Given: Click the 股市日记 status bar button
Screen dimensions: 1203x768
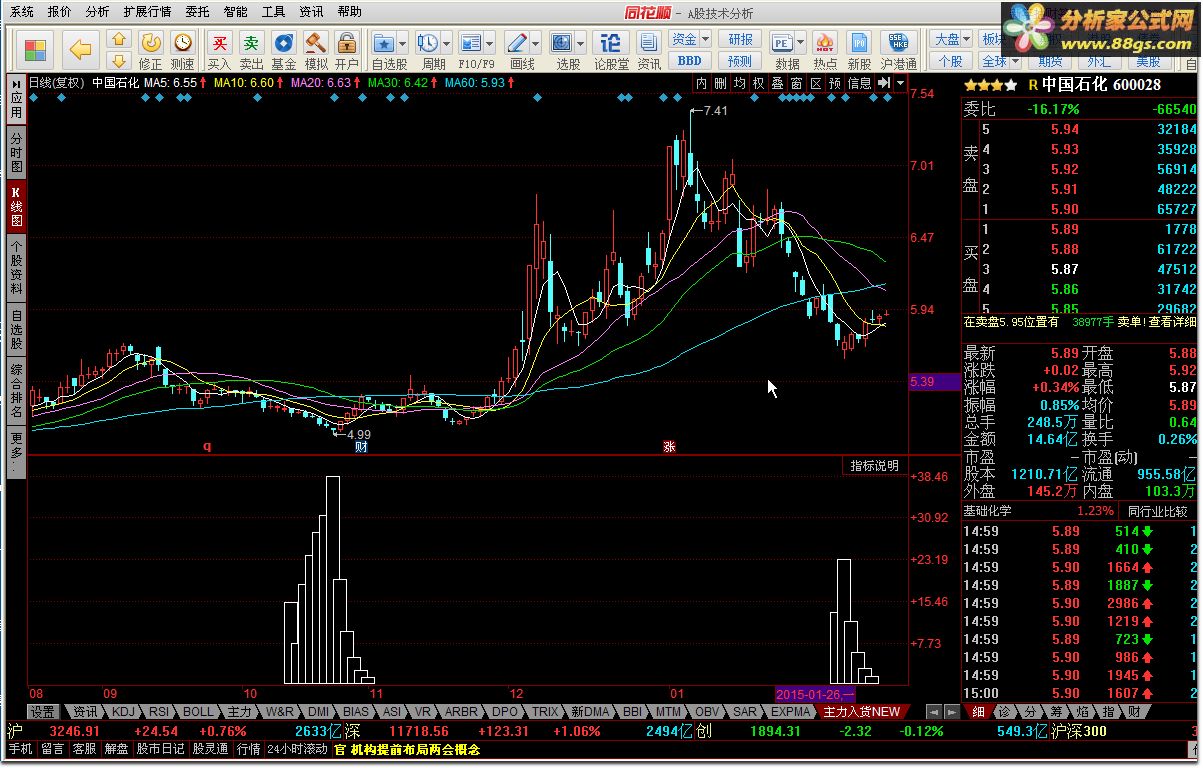Looking at the screenshot, I should [x=160, y=749].
